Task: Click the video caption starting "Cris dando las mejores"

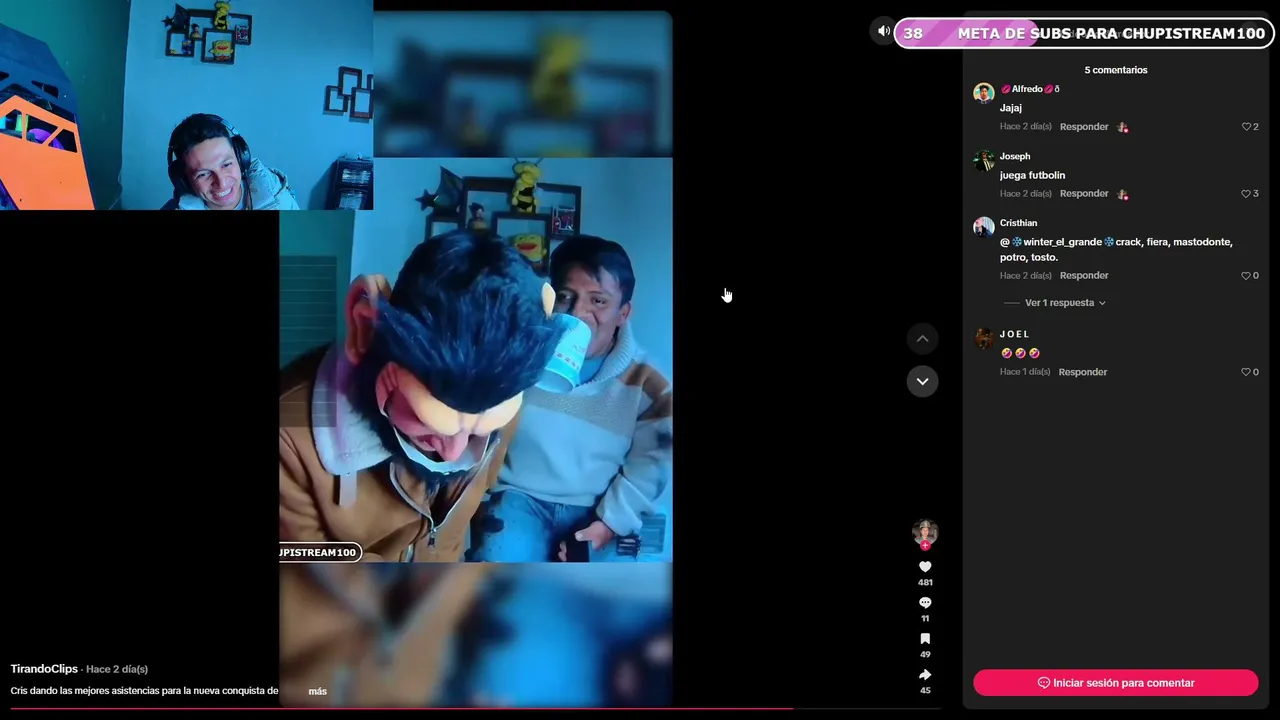Action: click(144, 691)
